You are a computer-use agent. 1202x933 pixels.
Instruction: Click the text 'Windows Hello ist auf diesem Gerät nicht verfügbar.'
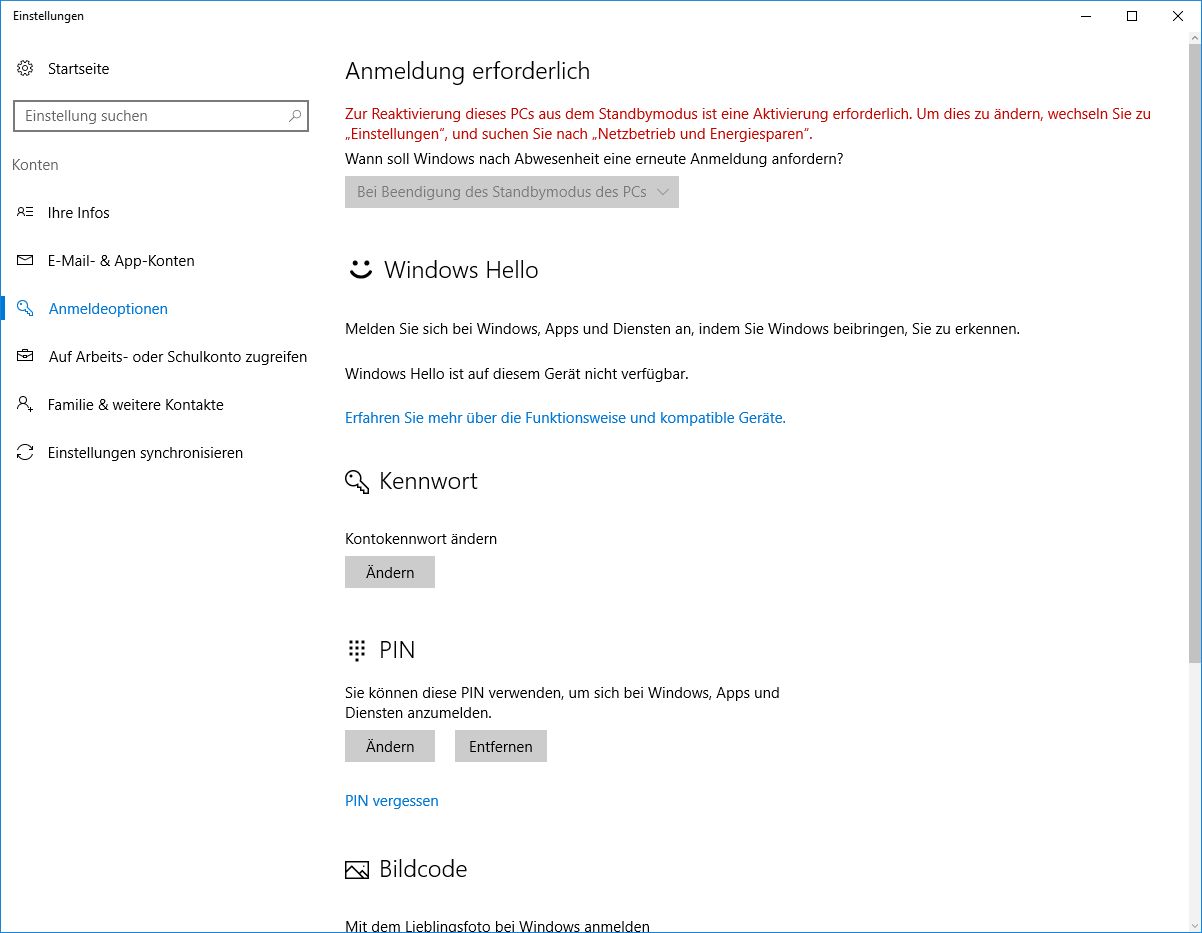click(517, 374)
